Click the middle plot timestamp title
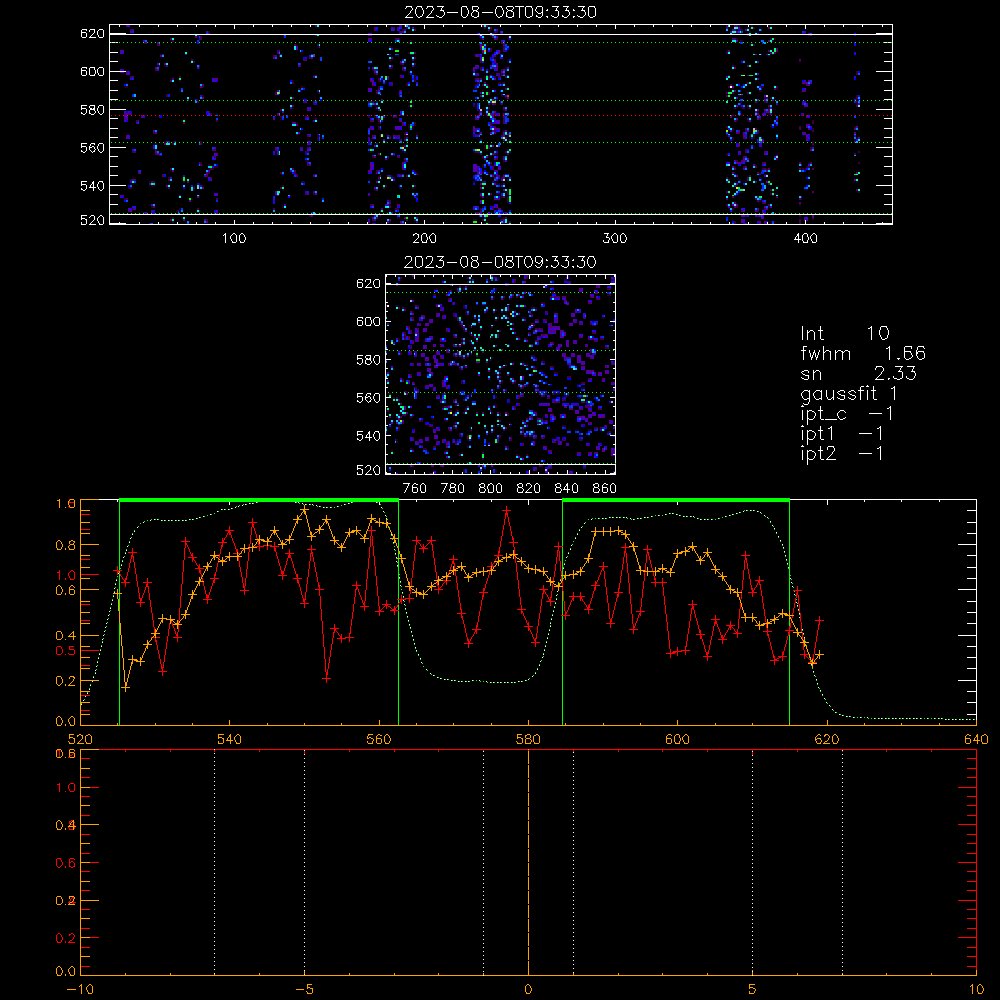Viewport: 1000px width, 1000px height. click(x=501, y=262)
